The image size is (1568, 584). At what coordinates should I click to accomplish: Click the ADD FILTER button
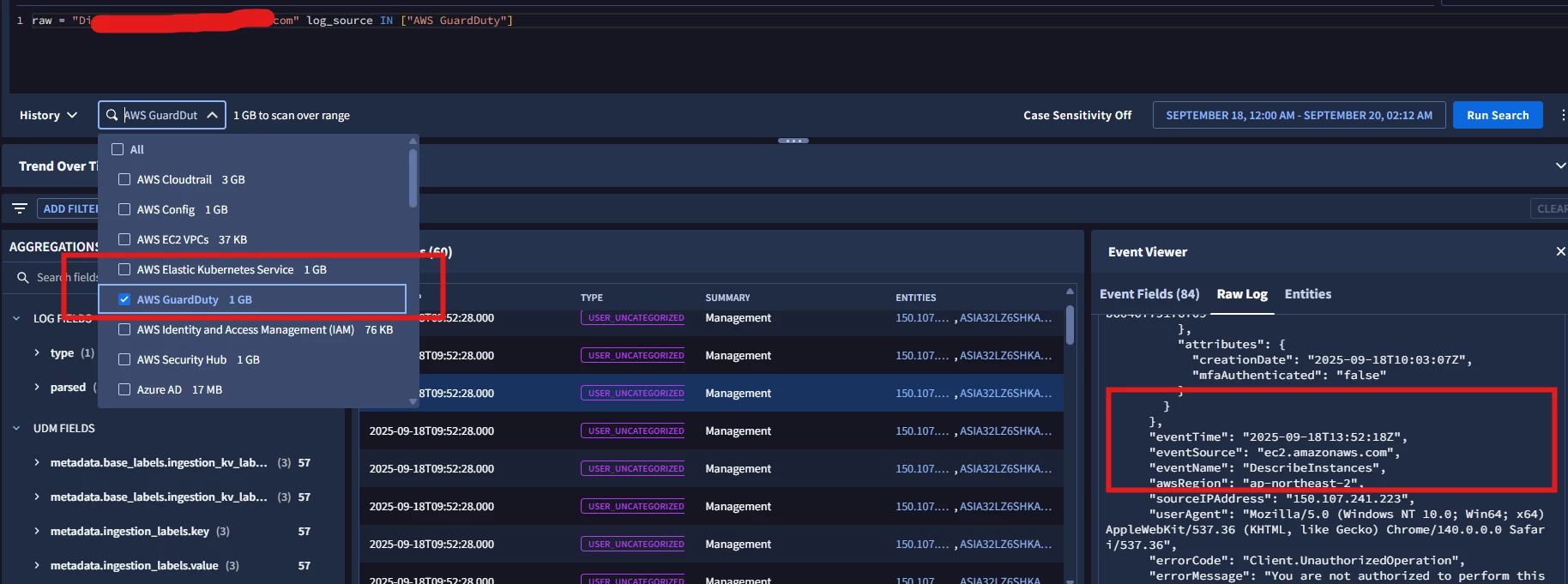point(69,208)
